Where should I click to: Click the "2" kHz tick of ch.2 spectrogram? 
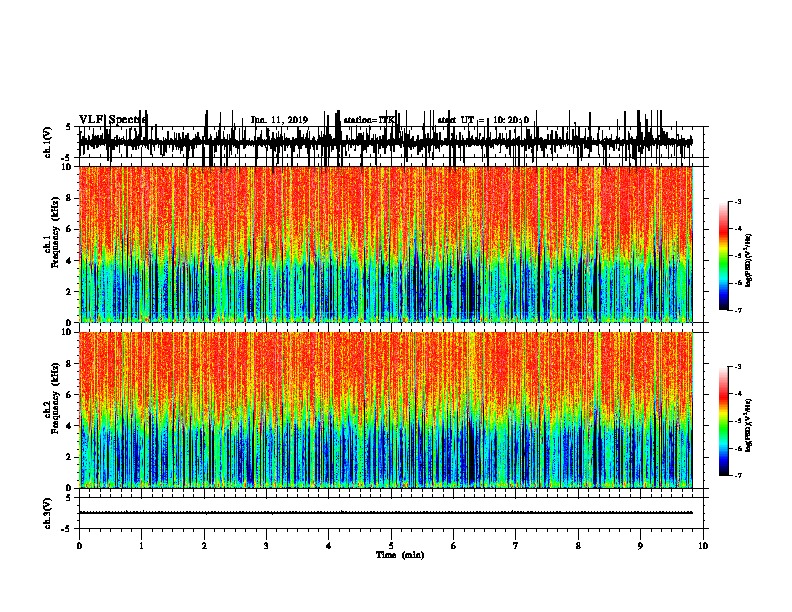click(70, 457)
